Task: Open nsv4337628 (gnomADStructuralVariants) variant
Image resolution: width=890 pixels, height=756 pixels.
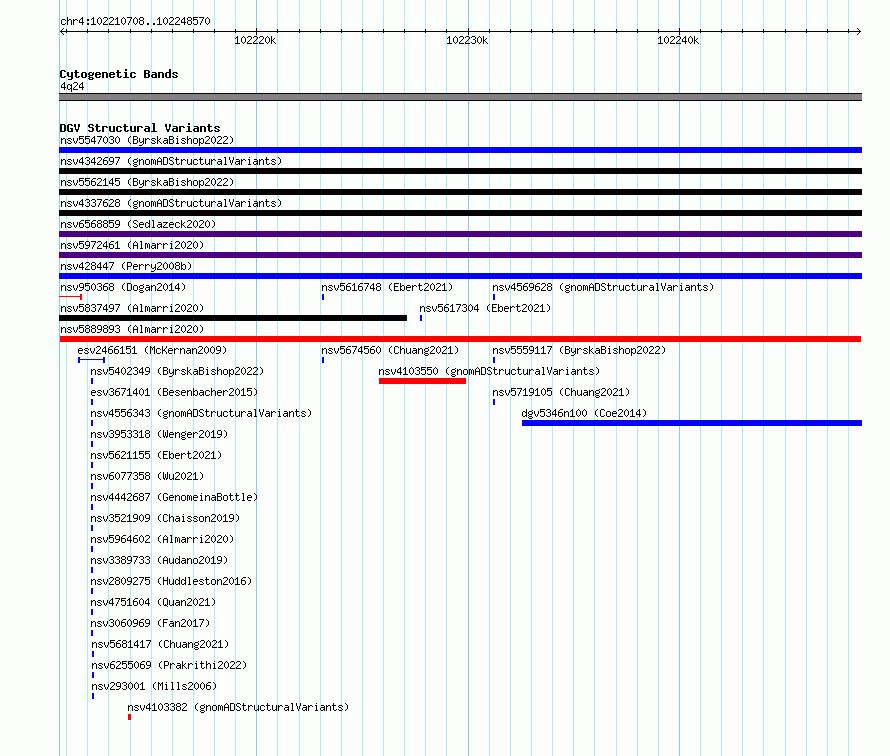Action: pos(171,203)
